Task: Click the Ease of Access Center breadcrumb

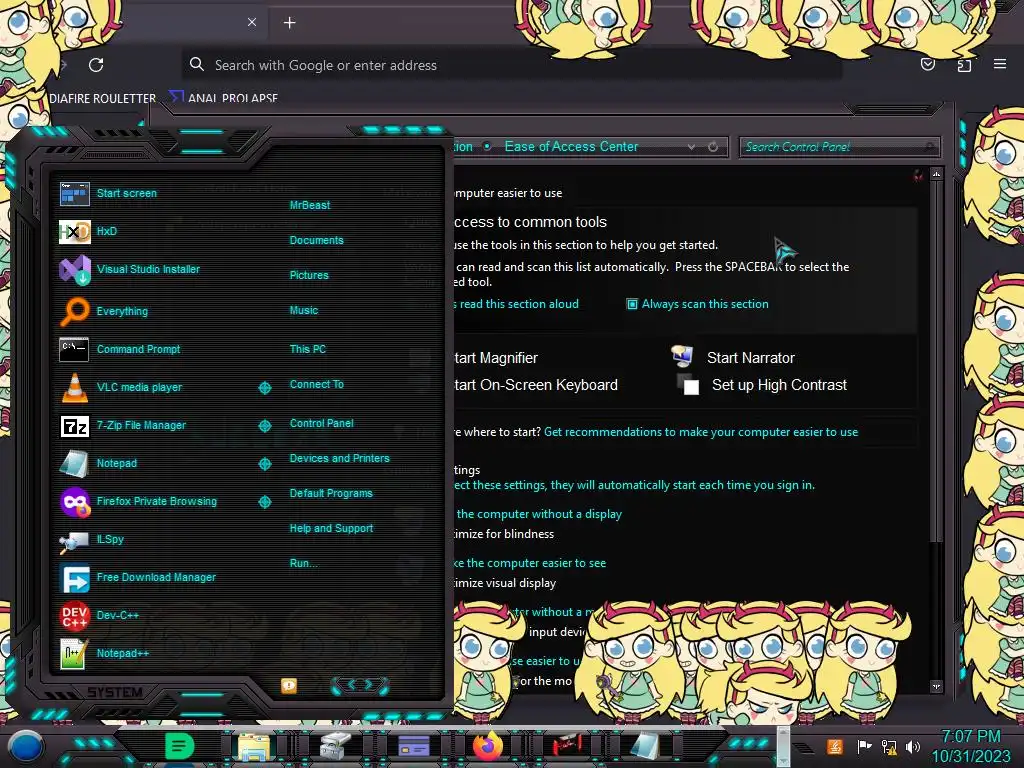Action: 571,147
